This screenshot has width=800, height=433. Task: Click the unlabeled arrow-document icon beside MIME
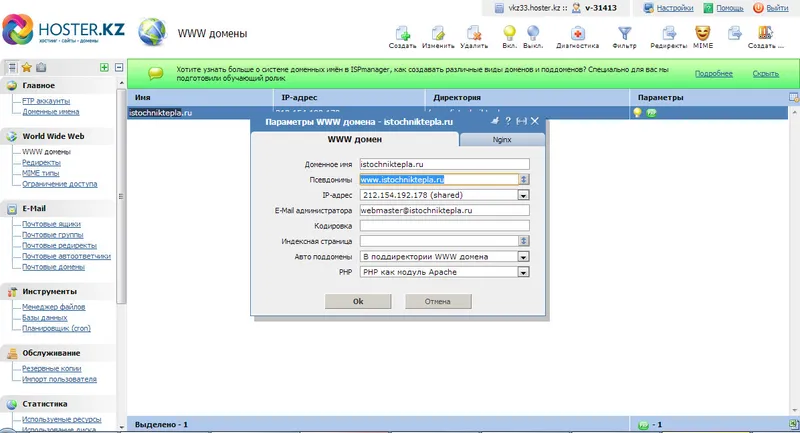(x=735, y=34)
